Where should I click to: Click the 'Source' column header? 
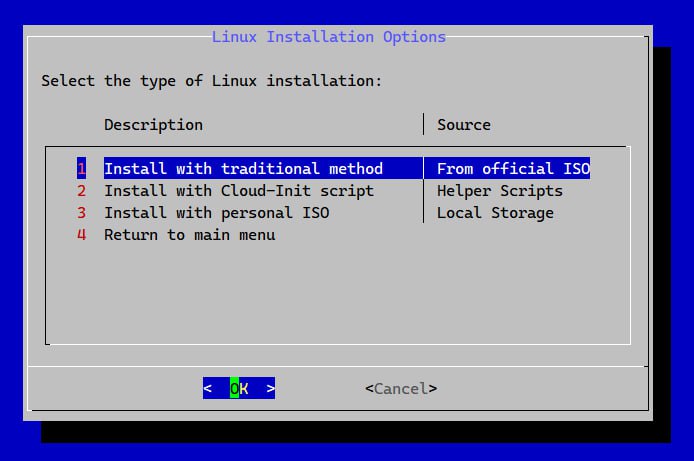pyautogui.click(x=464, y=125)
